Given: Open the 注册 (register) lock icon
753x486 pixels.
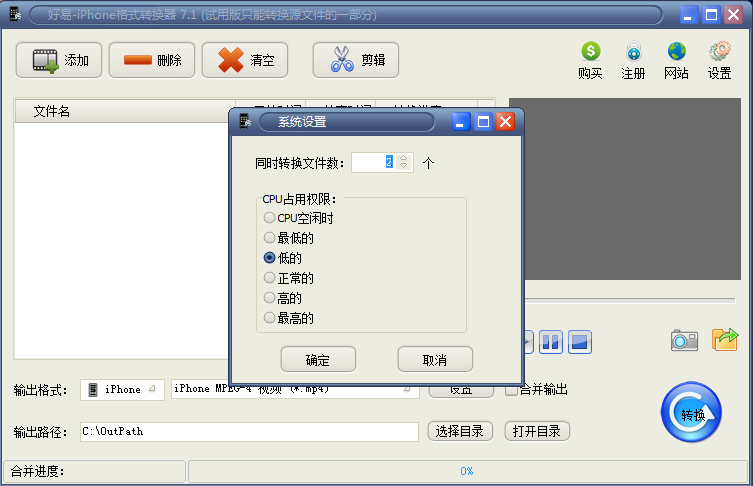Looking at the screenshot, I should click(x=633, y=61).
